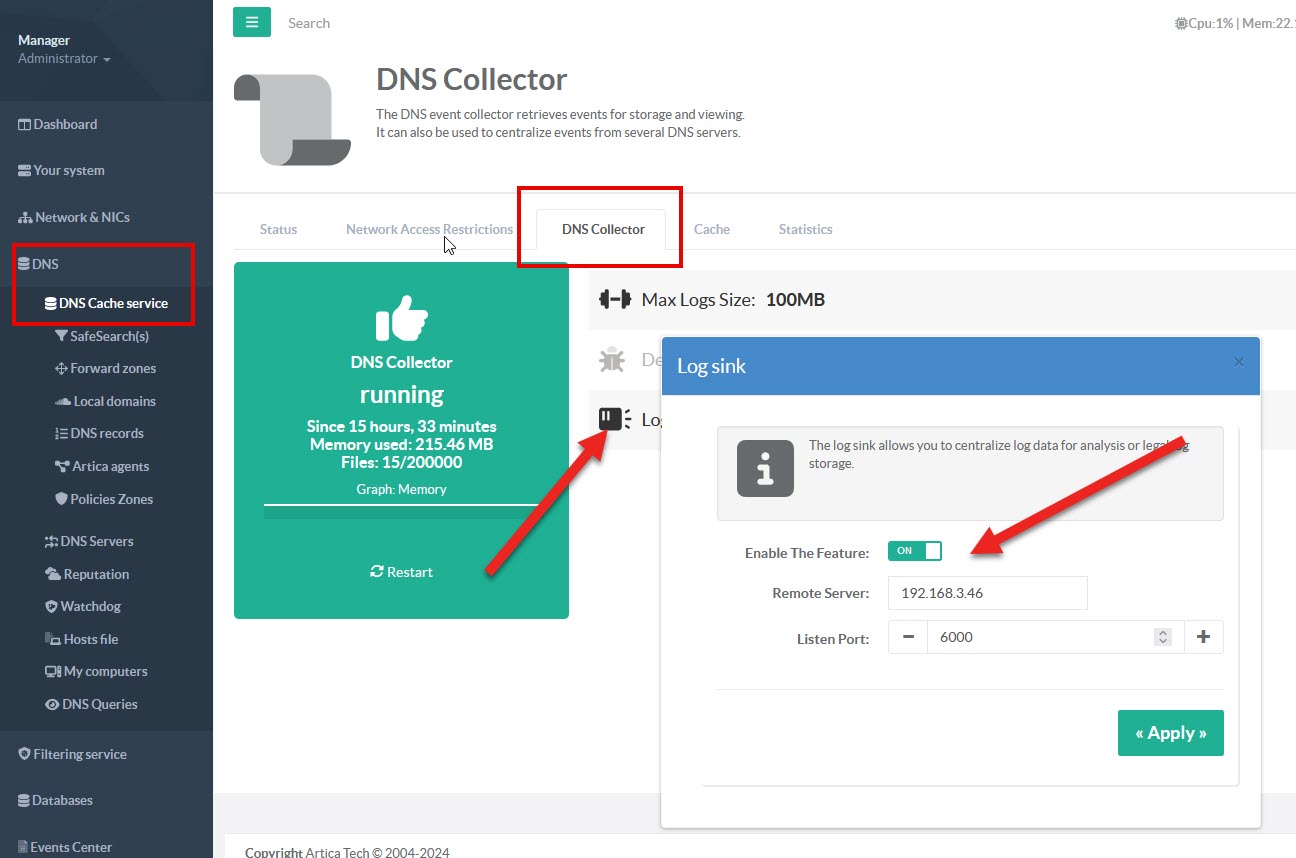Open the Watchdog sidebar item
The image size is (1296, 858).
pos(90,606)
